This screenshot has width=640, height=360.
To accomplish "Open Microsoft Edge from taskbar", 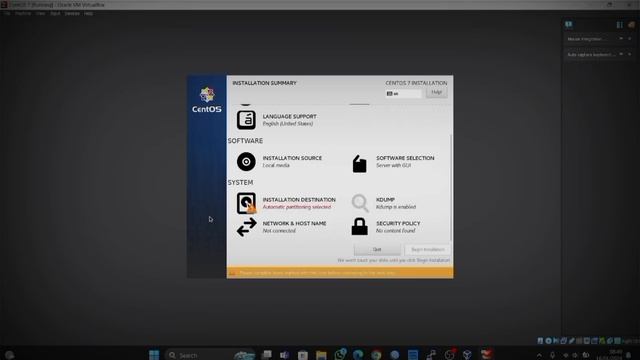I will 358,355.
